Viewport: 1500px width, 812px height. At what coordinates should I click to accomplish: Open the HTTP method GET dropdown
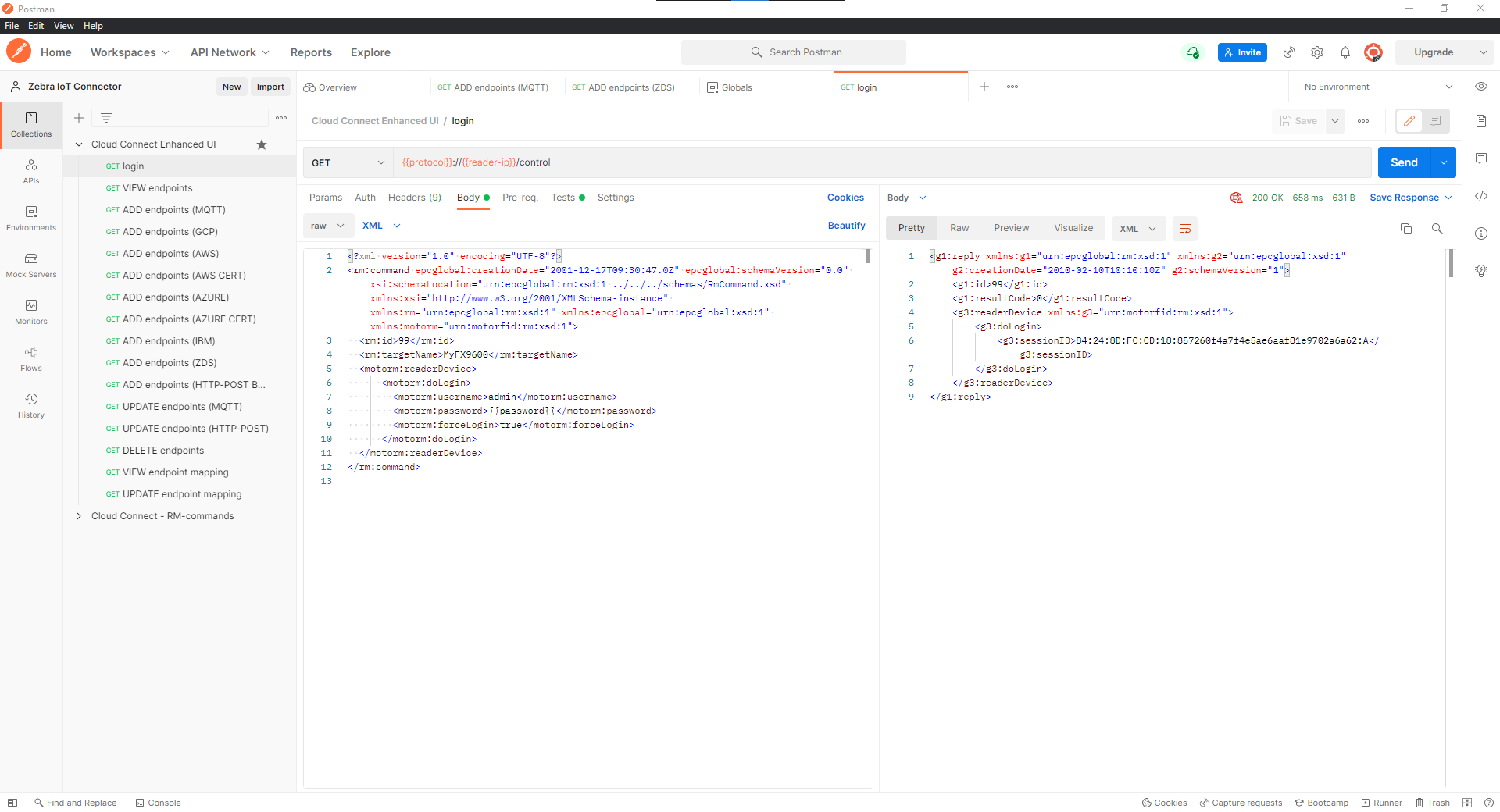(348, 162)
